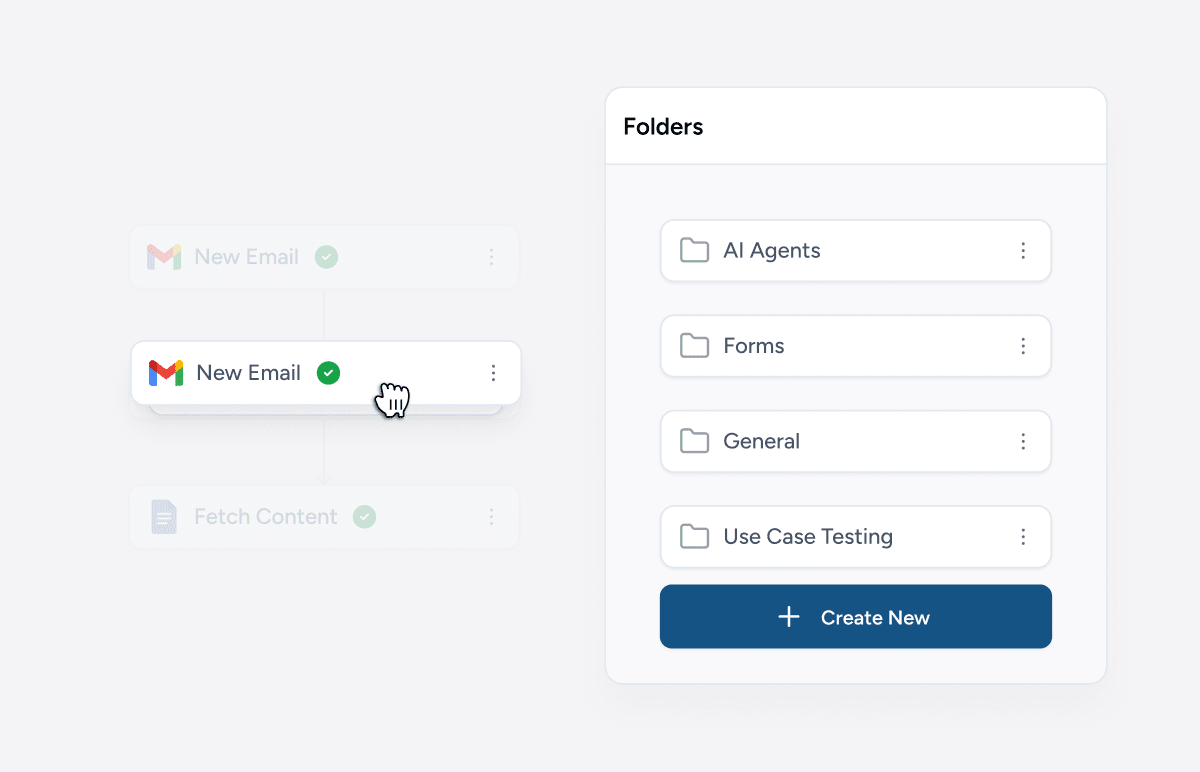Click the Gmail icon on active New Email step
The width and height of the screenshot is (1200, 772).
coord(166,373)
